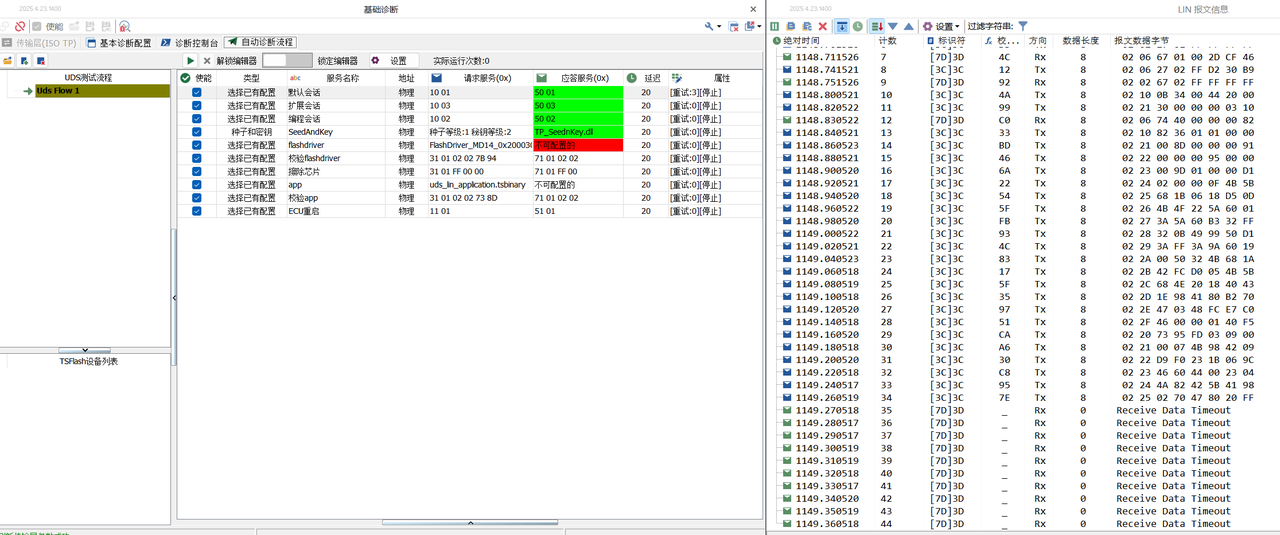Click the [重试:3][停止] attribute cell
Viewport: 1280px width, 535px height.
pyautogui.click(x=715, y=92)
